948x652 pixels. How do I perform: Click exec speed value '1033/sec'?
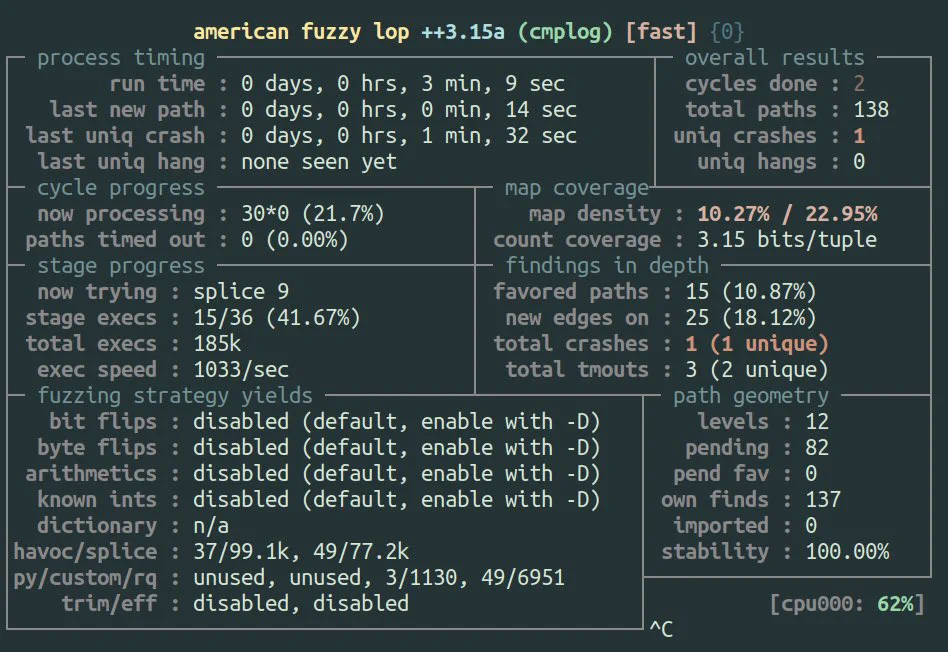[241, 370]
